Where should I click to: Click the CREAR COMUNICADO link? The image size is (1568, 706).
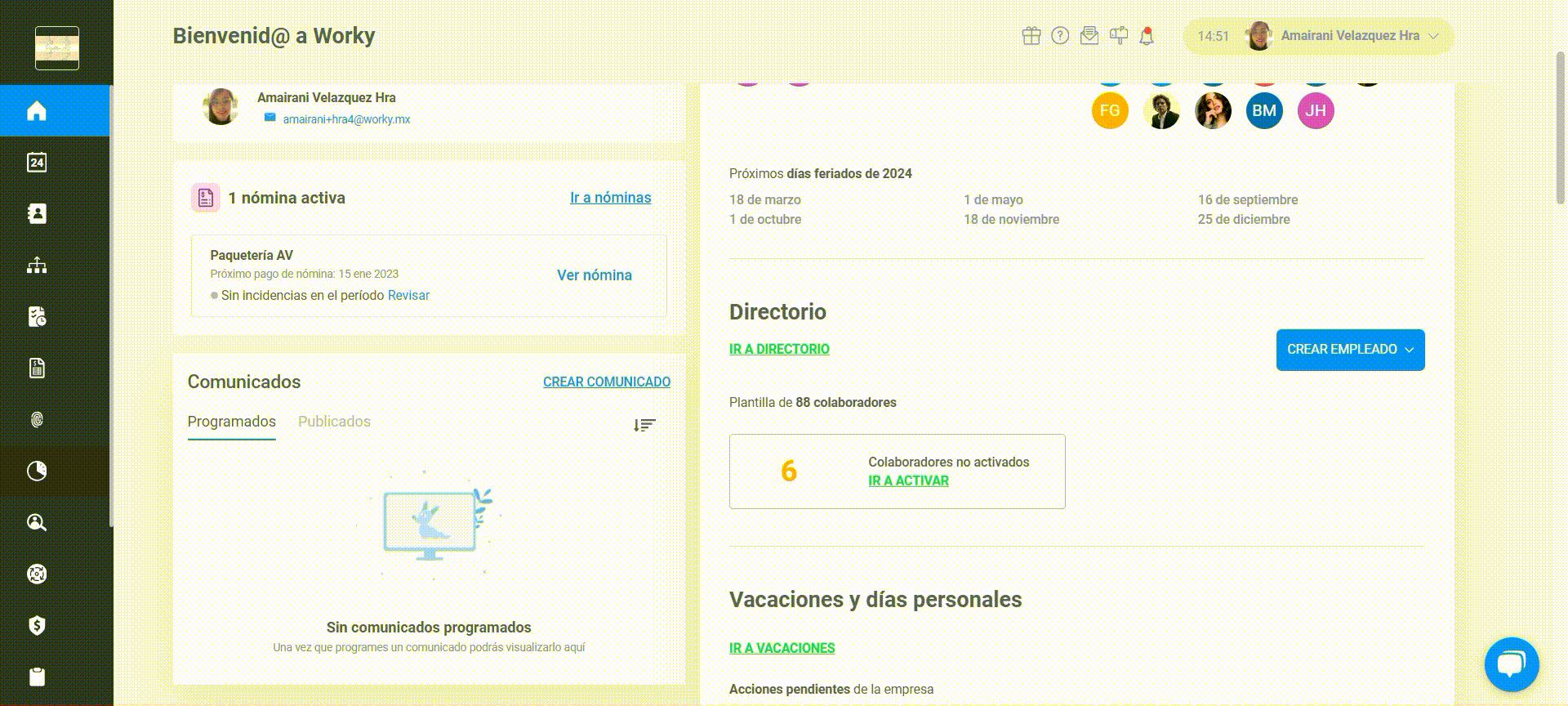click(x=607, y=382)
